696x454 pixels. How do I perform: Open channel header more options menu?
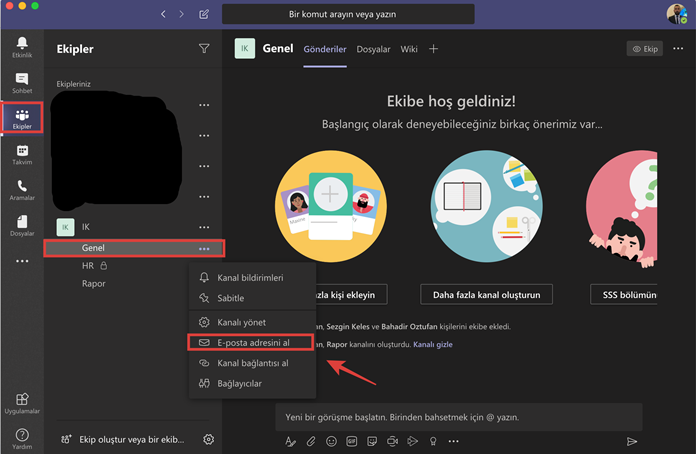(678, 48)
